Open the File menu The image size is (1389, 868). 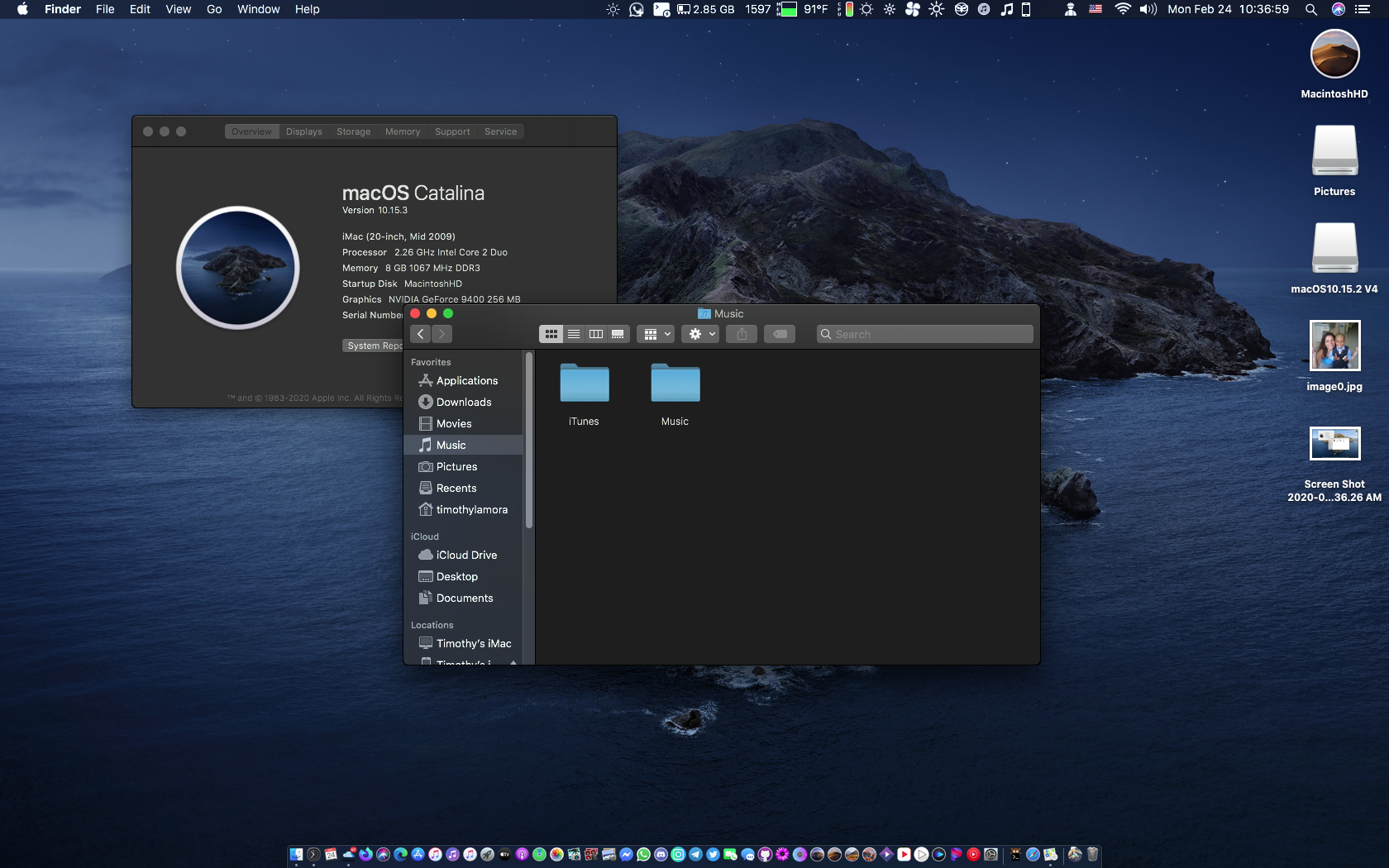(105, 9)
